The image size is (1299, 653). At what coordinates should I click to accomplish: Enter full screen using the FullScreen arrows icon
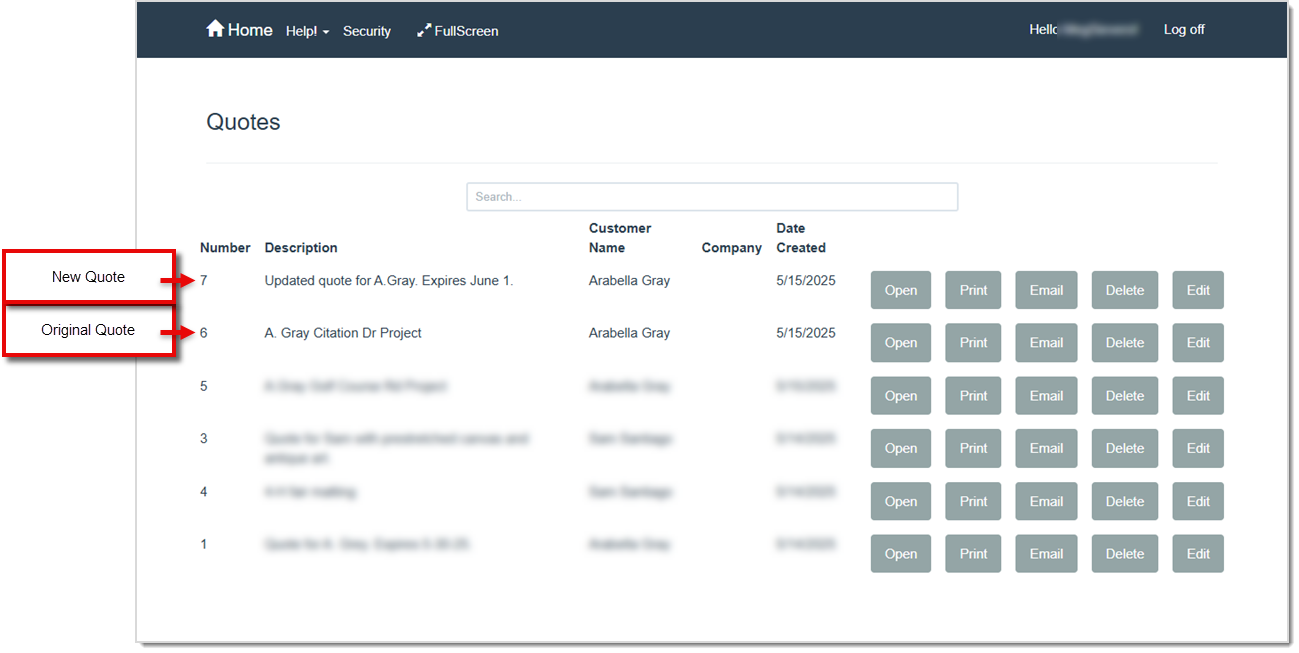pos(424,31)
